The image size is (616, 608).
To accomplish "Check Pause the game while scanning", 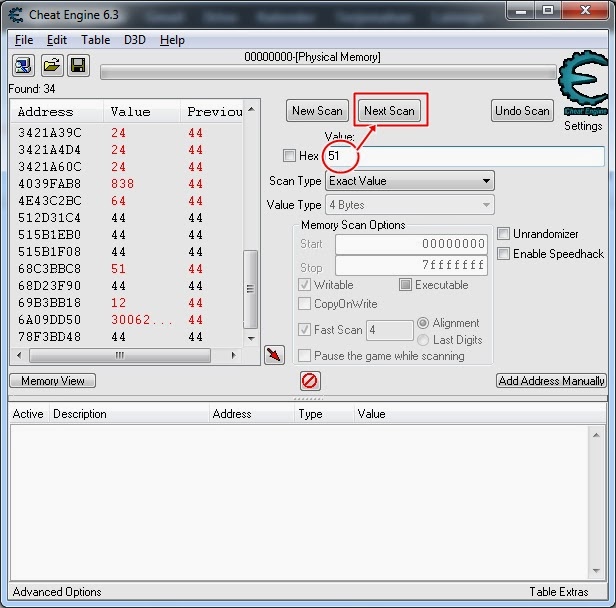I will pos(304,355).
